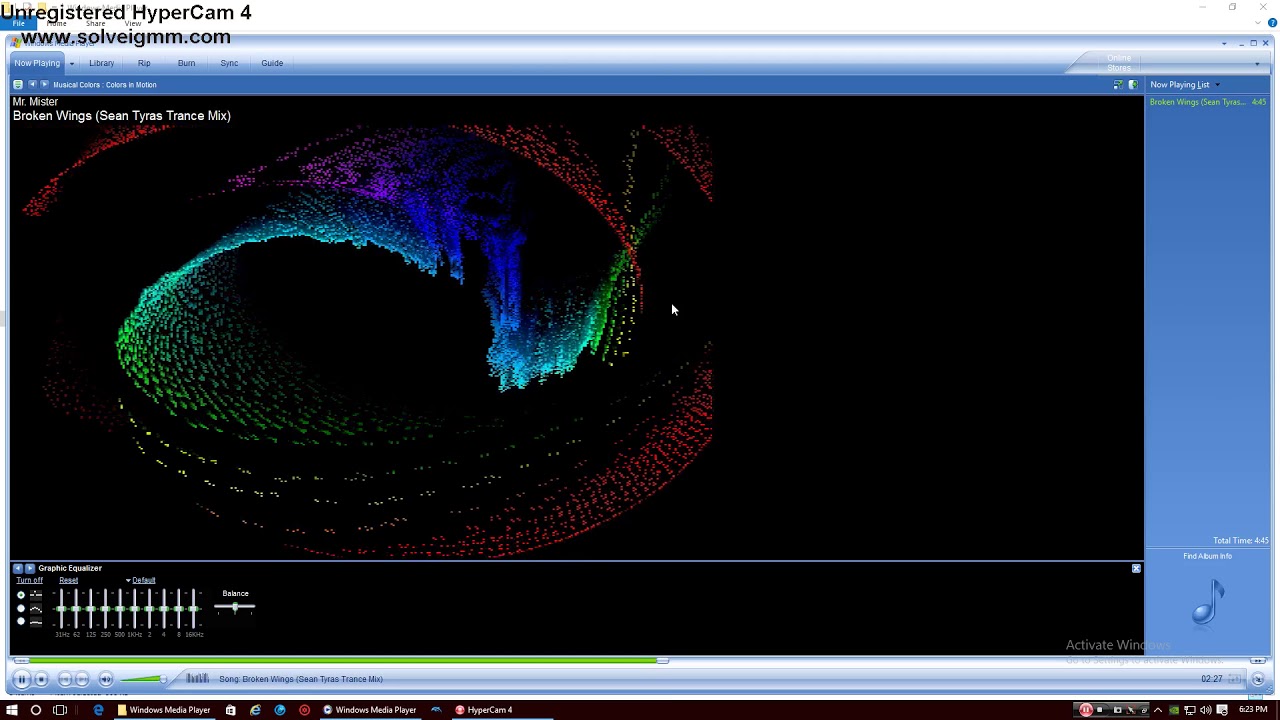Image resolution: width=1280 pixels, height=720 pixels.
Task: Open Task View on the taskbar
Action: tap(60, 710)
